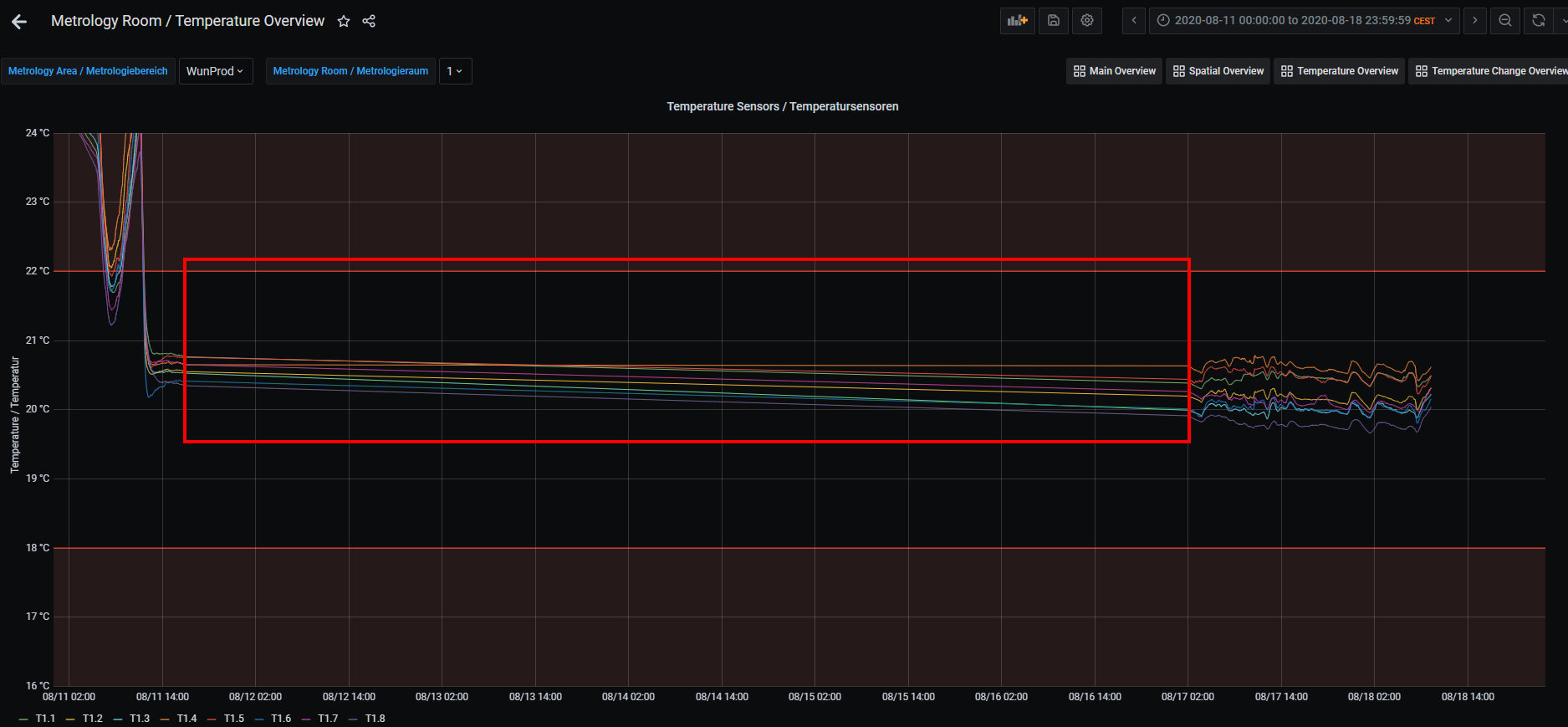Open dashboard settings gear
This screenshot has width=1568, height=727.
(1087, 21)
